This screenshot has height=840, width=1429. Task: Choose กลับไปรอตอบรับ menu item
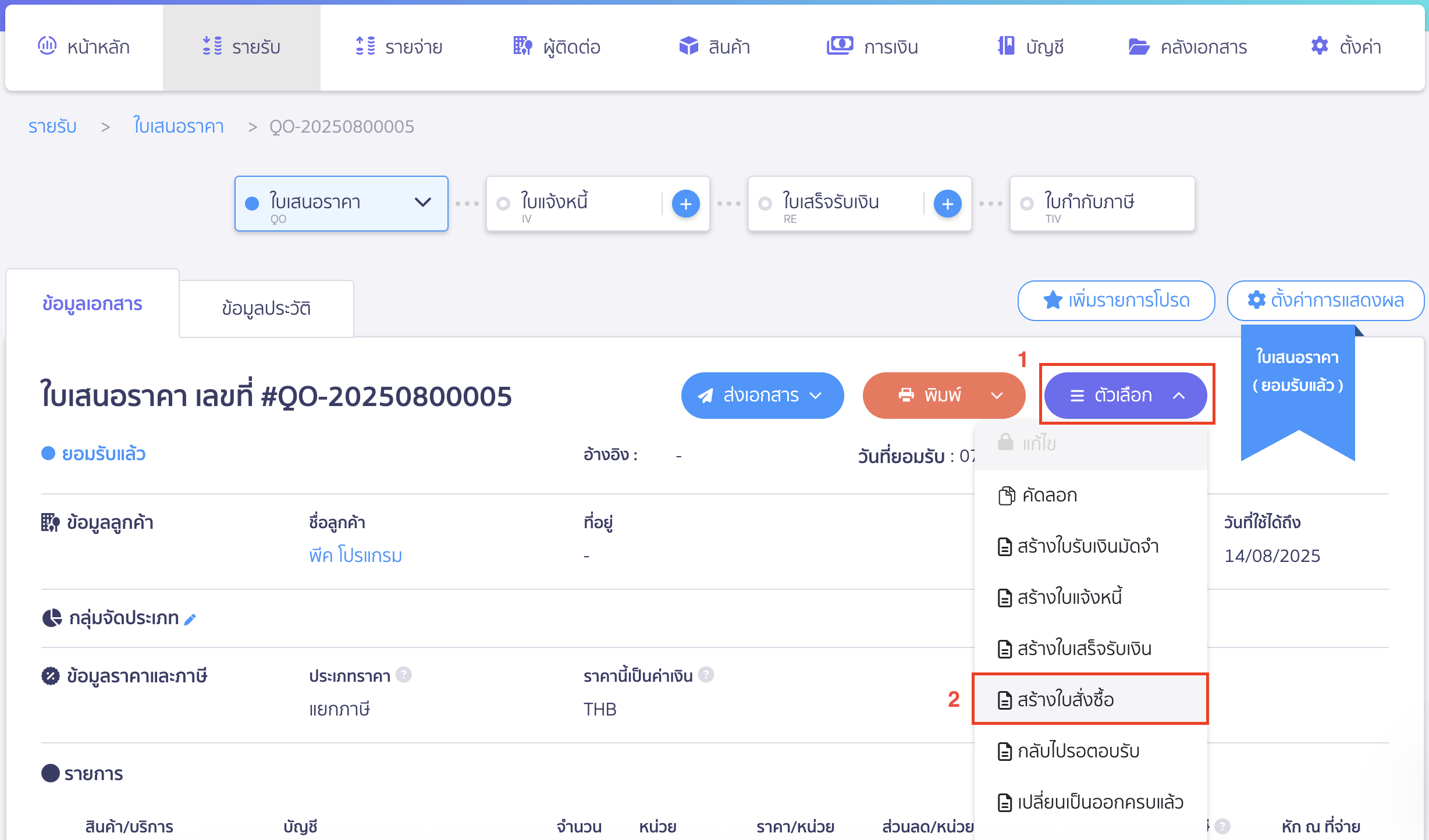[x=1091, y=752]
